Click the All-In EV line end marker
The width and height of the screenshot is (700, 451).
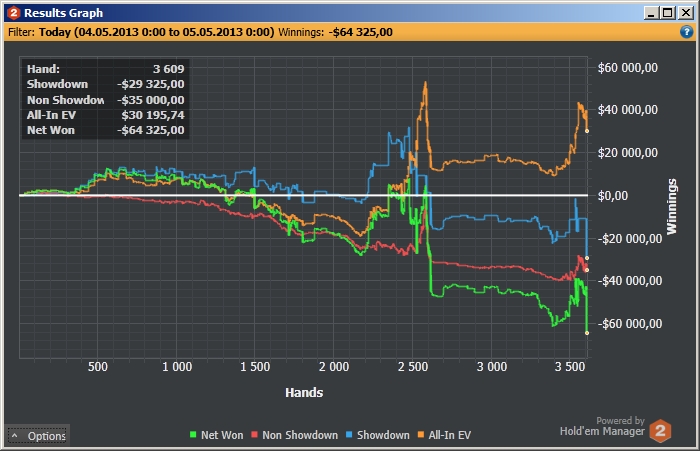[x=587, y=131]
